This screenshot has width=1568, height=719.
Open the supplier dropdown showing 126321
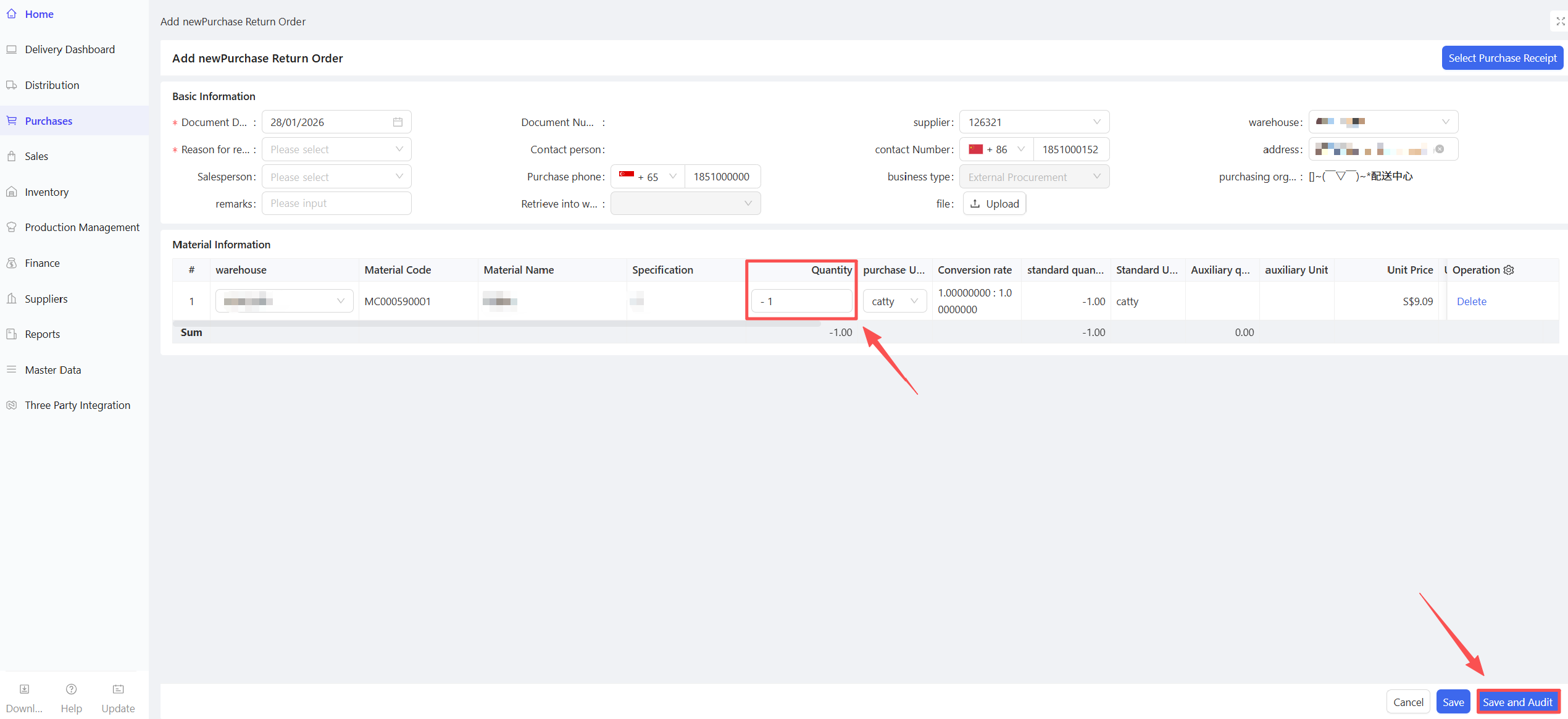1034,122
